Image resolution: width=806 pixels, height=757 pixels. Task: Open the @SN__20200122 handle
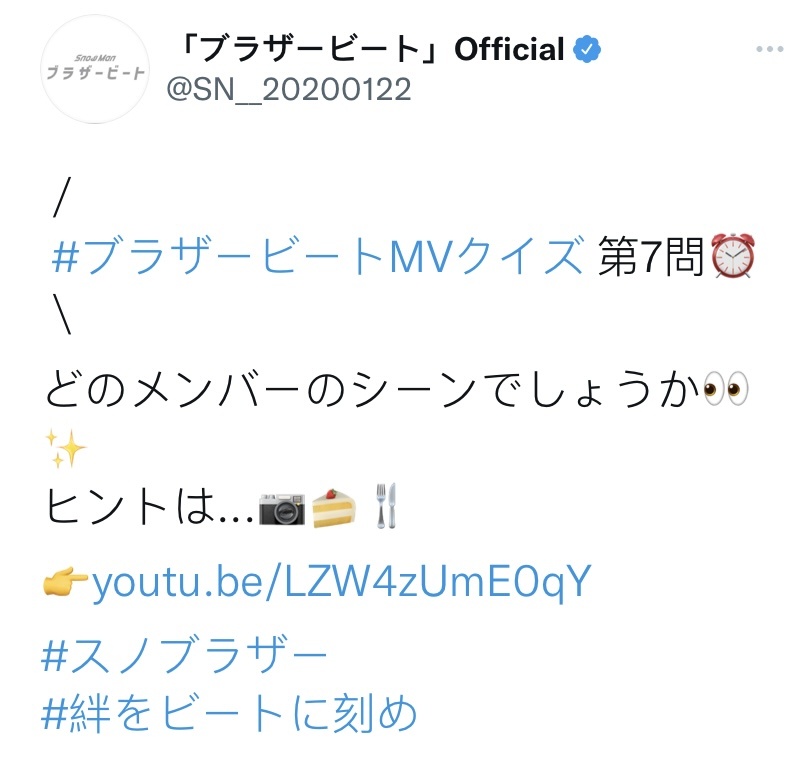[x=289, y=89]
